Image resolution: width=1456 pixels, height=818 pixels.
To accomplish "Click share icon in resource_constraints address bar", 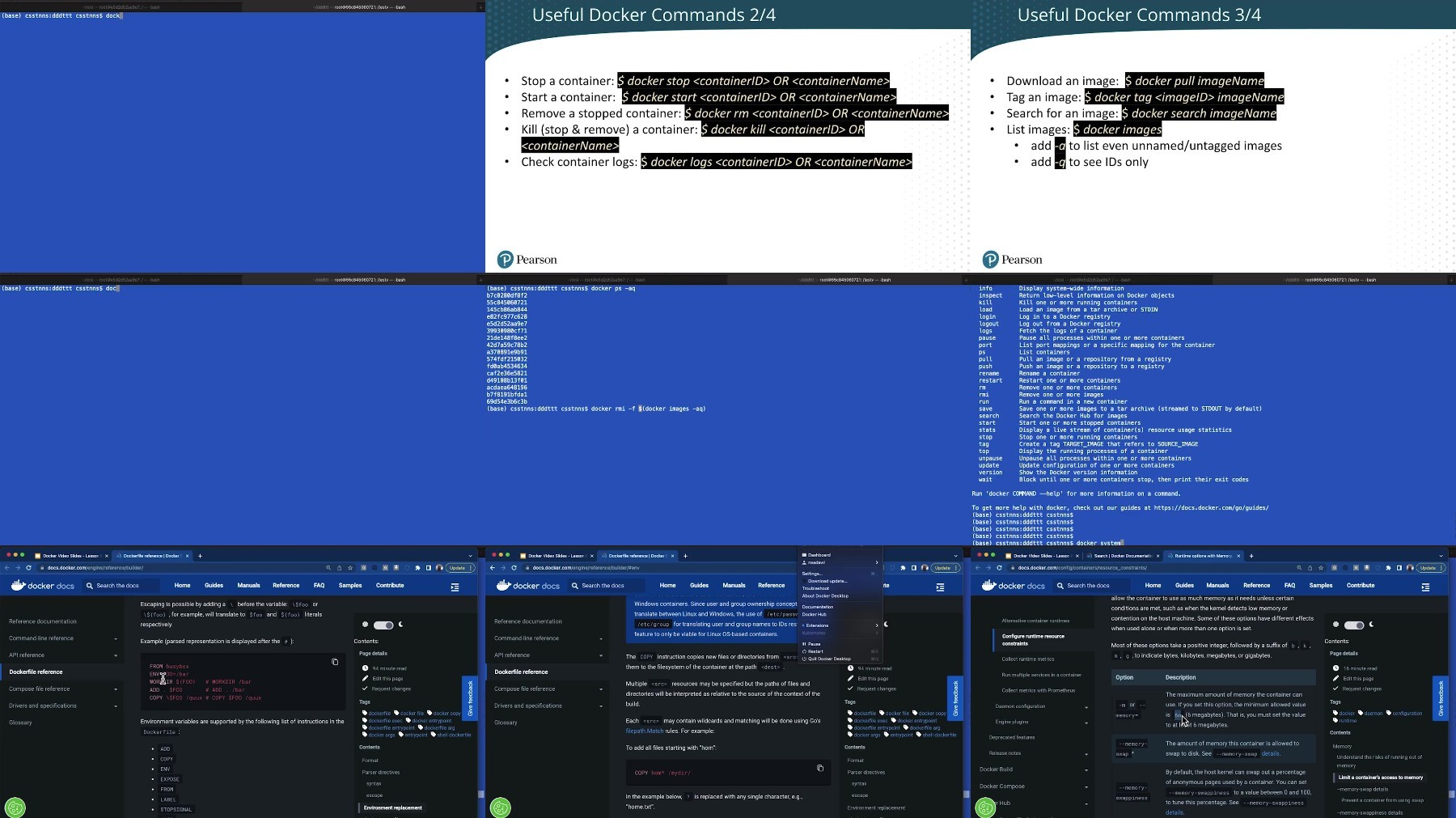I will [1310, 567].
